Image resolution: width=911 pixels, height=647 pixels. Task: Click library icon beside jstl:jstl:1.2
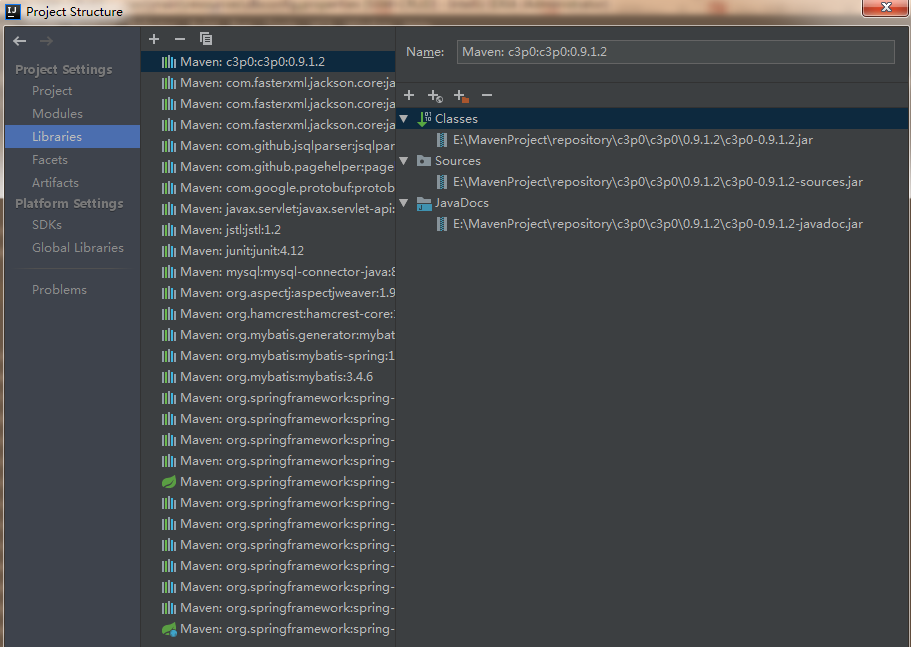(x=168, y=230)
